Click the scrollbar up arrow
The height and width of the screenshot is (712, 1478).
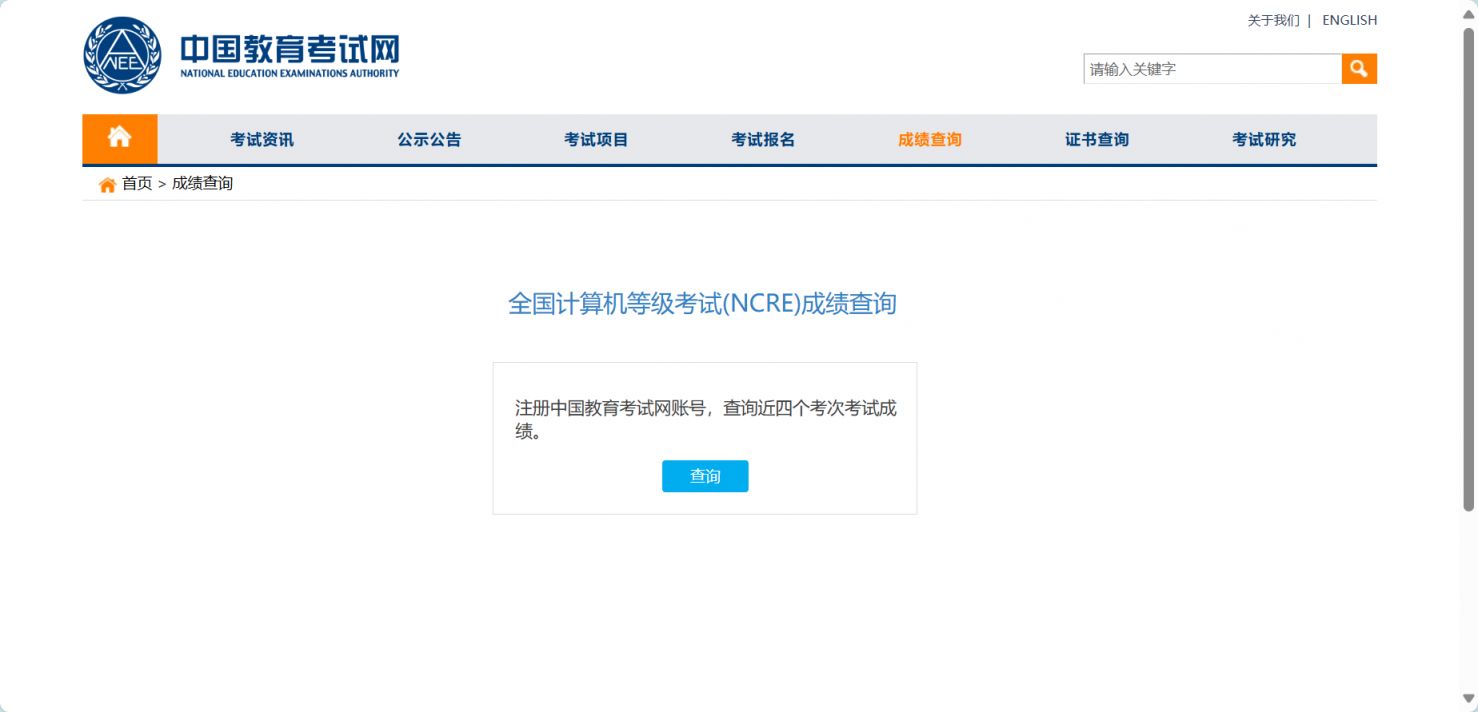[x=1468, y=13]
